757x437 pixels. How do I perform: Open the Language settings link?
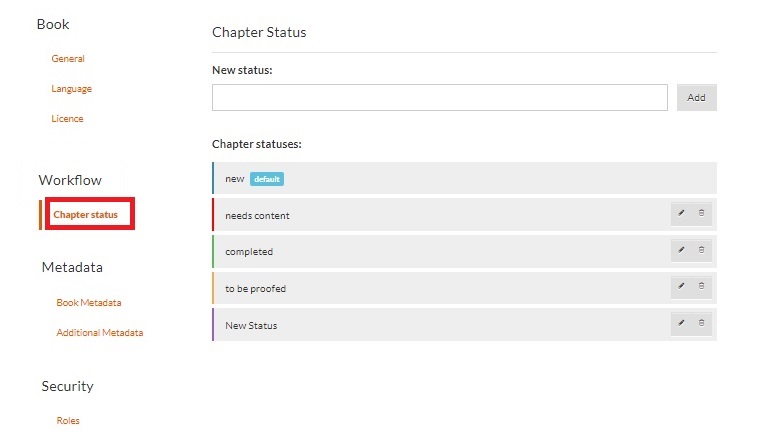coord(71,89)
